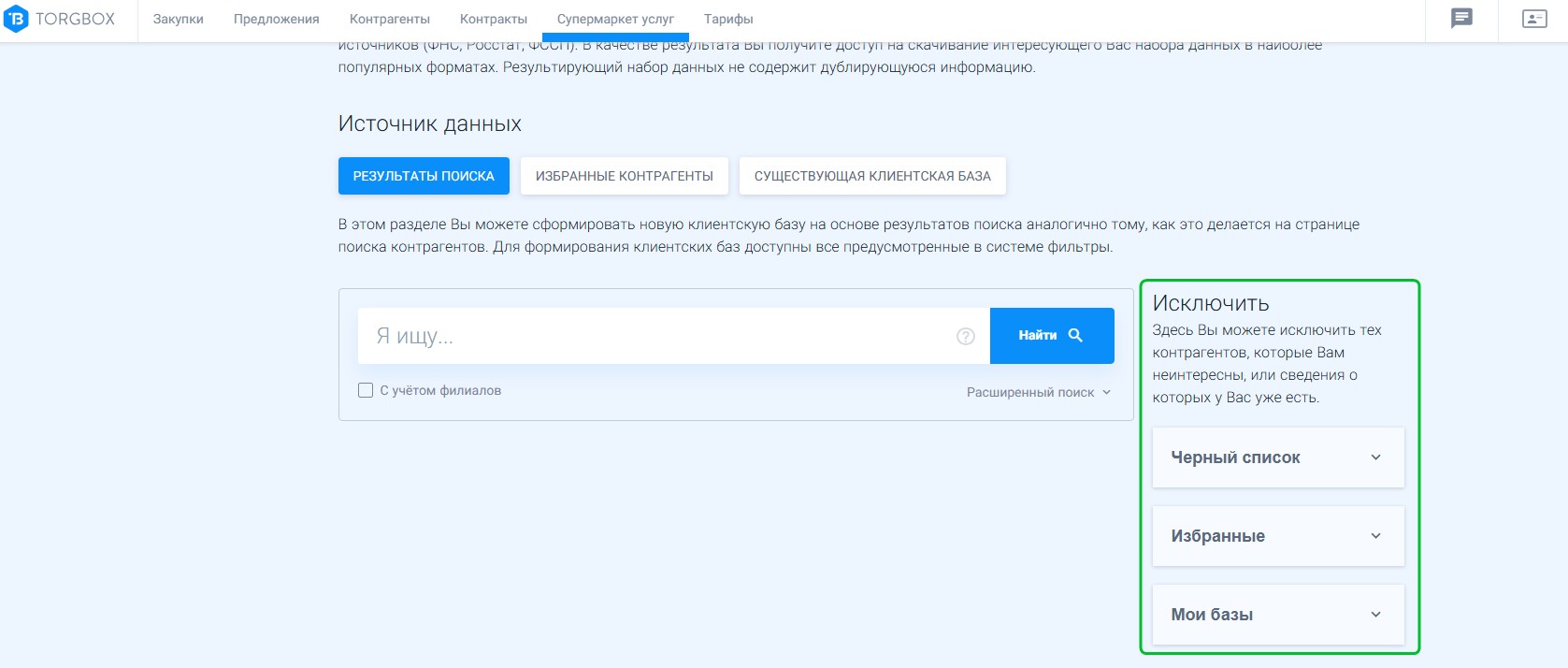Open the user profile card icon

coord(1534,19)
